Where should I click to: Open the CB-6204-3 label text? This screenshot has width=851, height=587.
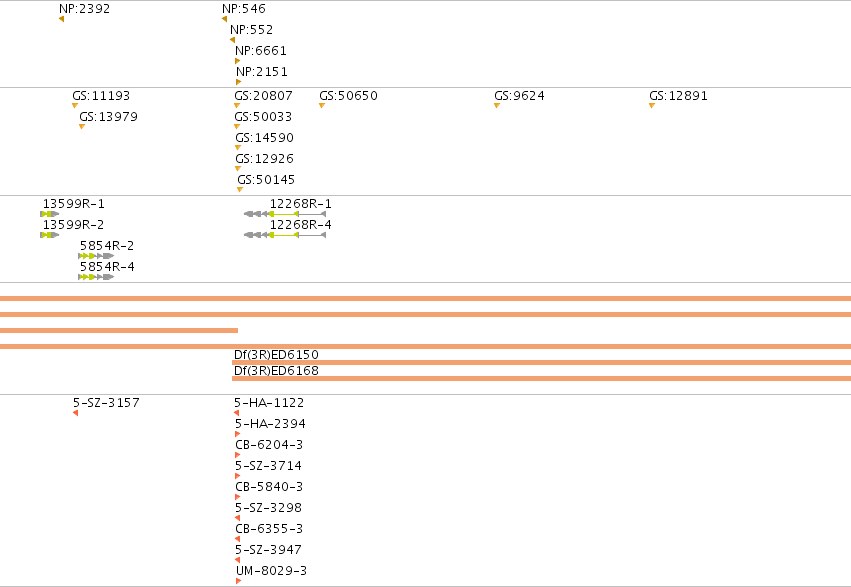coord(269,445)
